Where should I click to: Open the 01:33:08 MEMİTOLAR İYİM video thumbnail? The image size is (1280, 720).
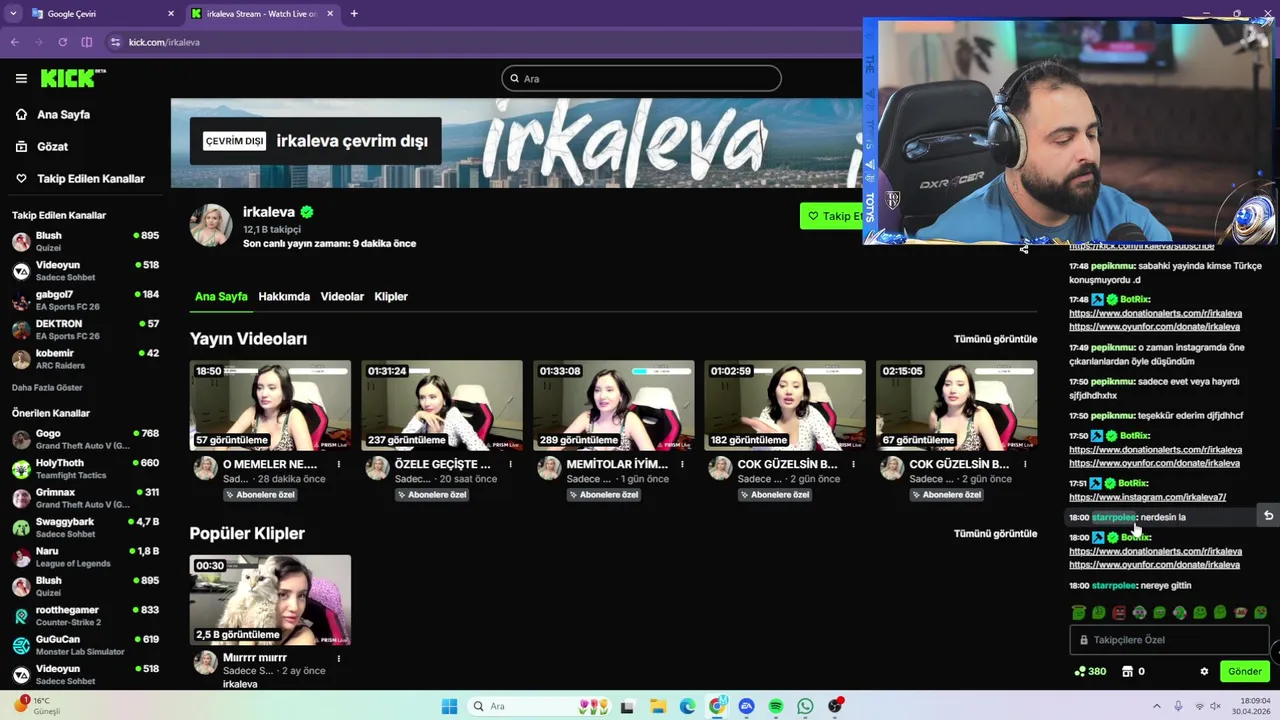613,405
